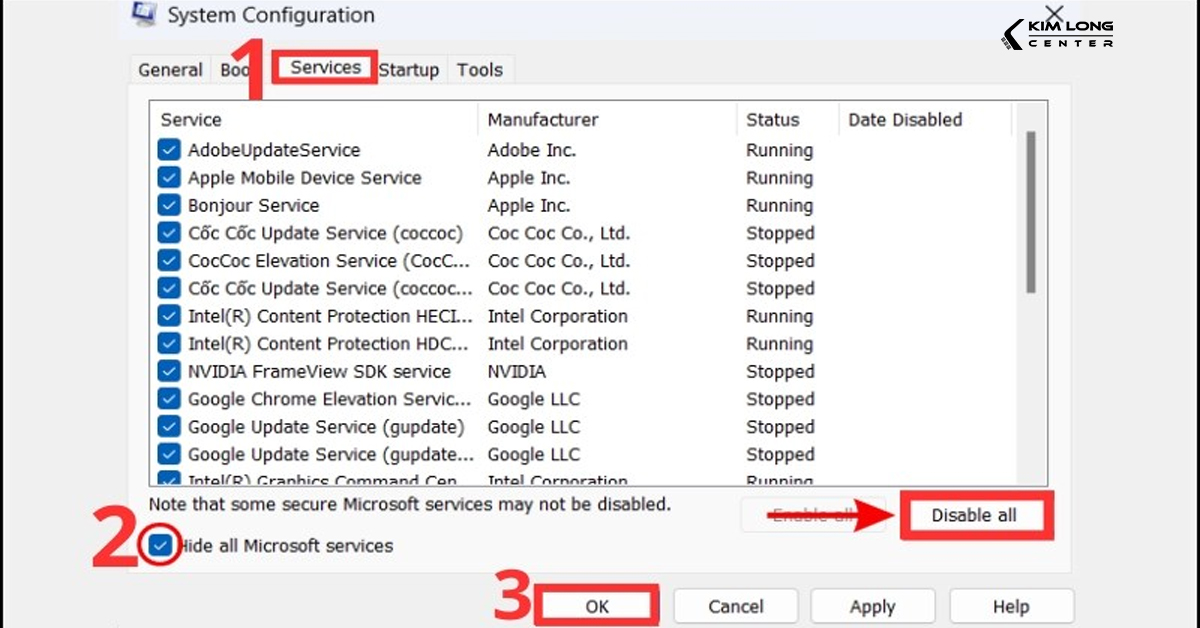The width and height of the screenshot is (1200, 628).
Task: Click the Kim Long Center logo
Action: click(x=1057, y=32)
